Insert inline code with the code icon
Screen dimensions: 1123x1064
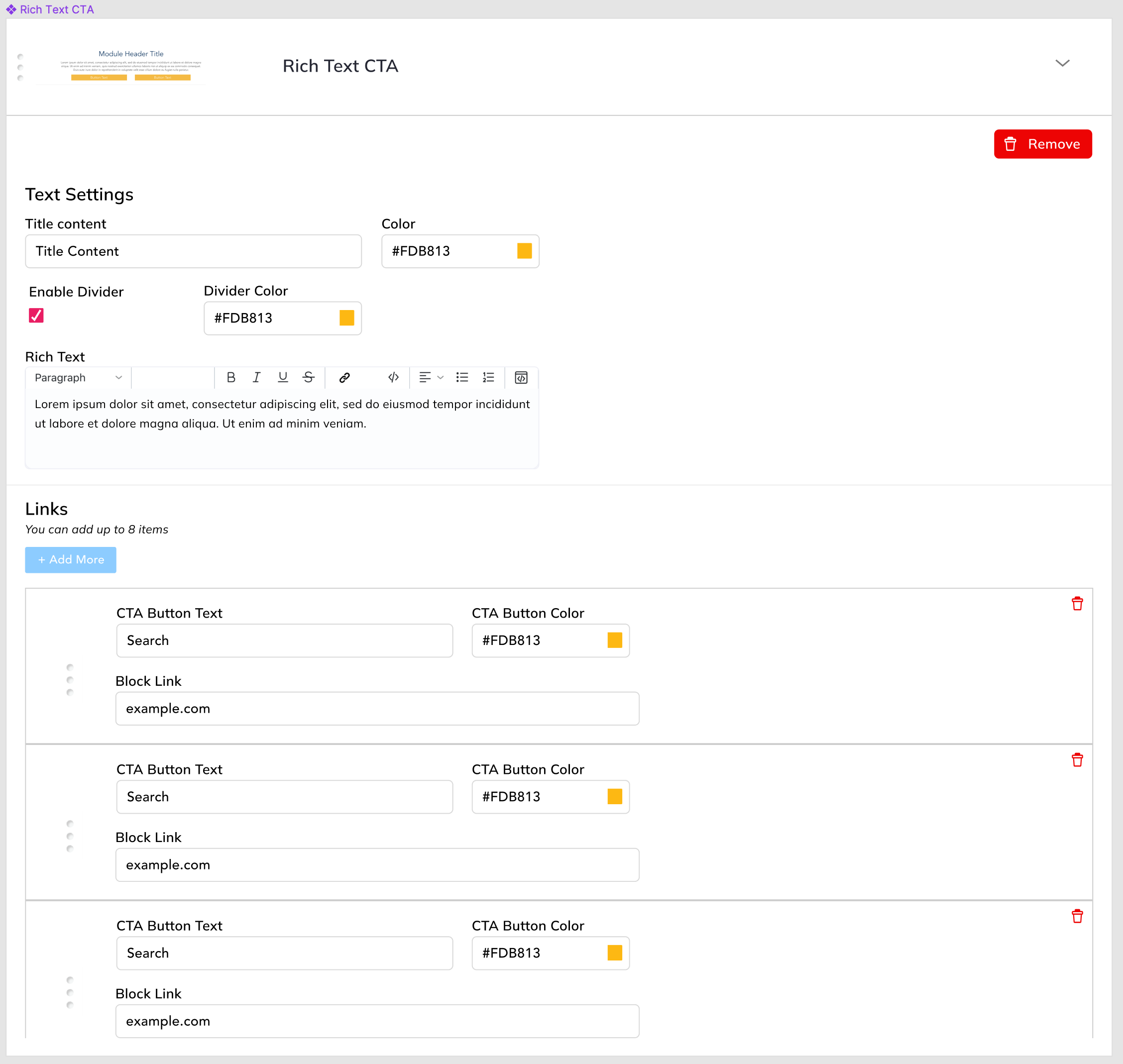[393, 378]
